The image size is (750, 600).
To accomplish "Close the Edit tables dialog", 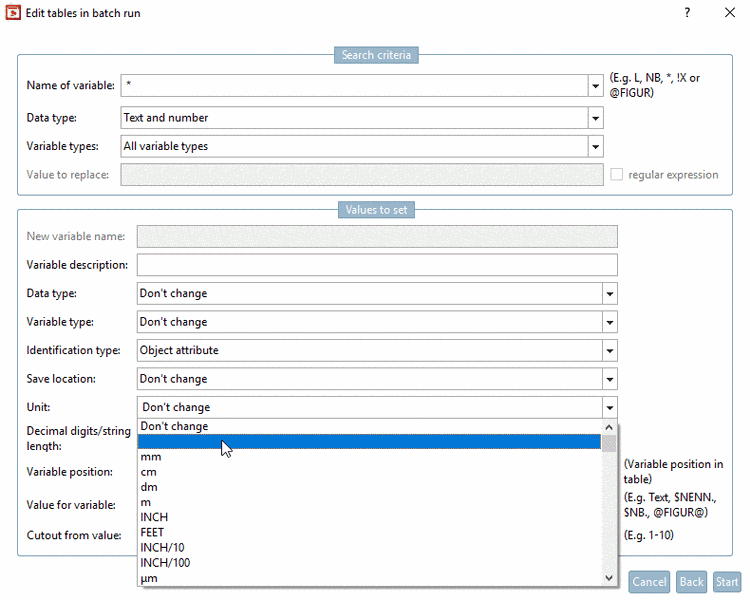I will tap(730, 13).
